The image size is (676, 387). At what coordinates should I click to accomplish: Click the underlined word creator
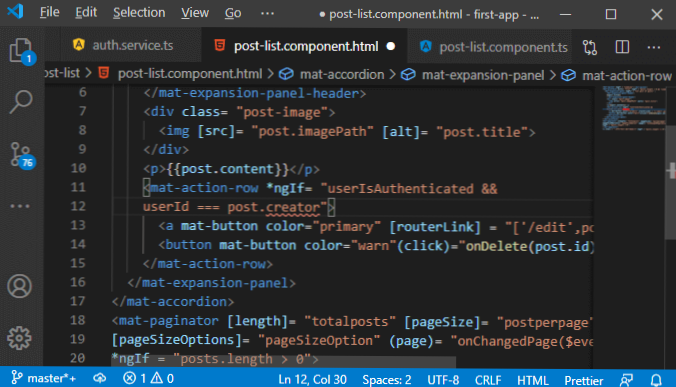click(292, 207)
